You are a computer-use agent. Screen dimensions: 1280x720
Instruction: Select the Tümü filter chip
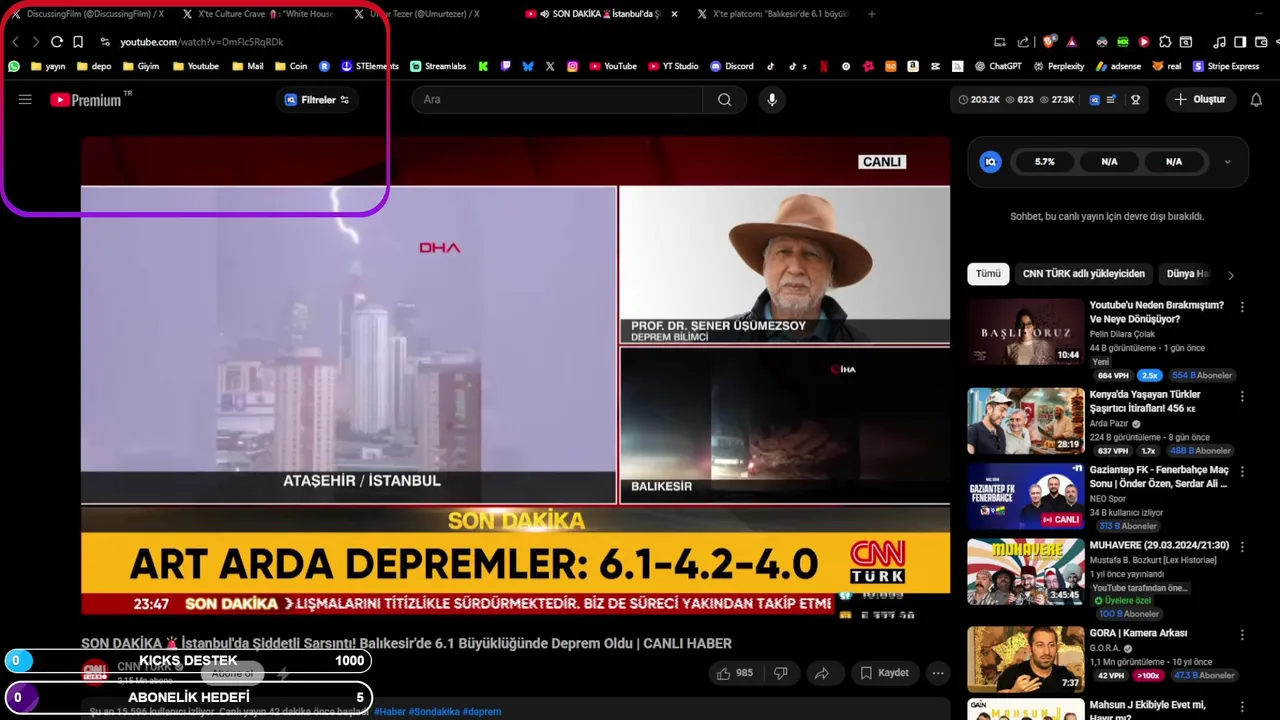pos(988,274)
